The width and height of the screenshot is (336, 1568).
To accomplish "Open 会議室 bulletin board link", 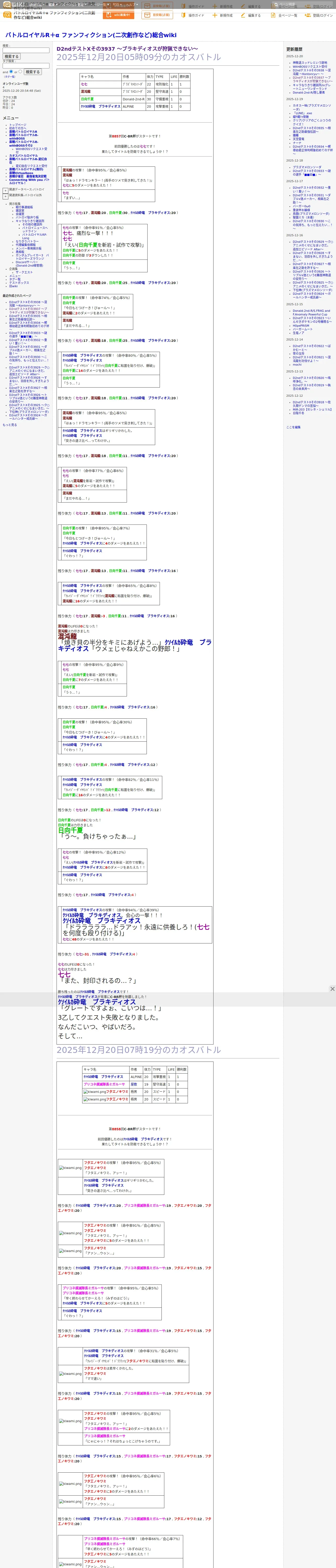I will [x=20, y=214].
